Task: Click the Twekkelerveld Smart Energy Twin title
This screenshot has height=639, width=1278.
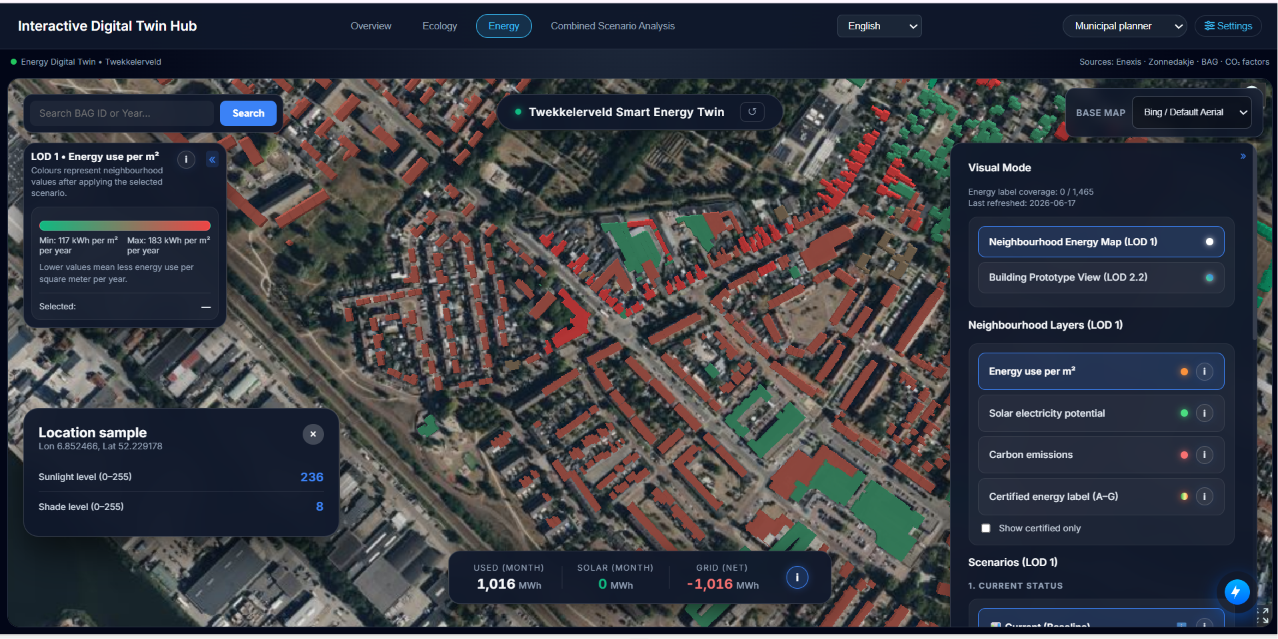Action: click(x=626, y=112)
